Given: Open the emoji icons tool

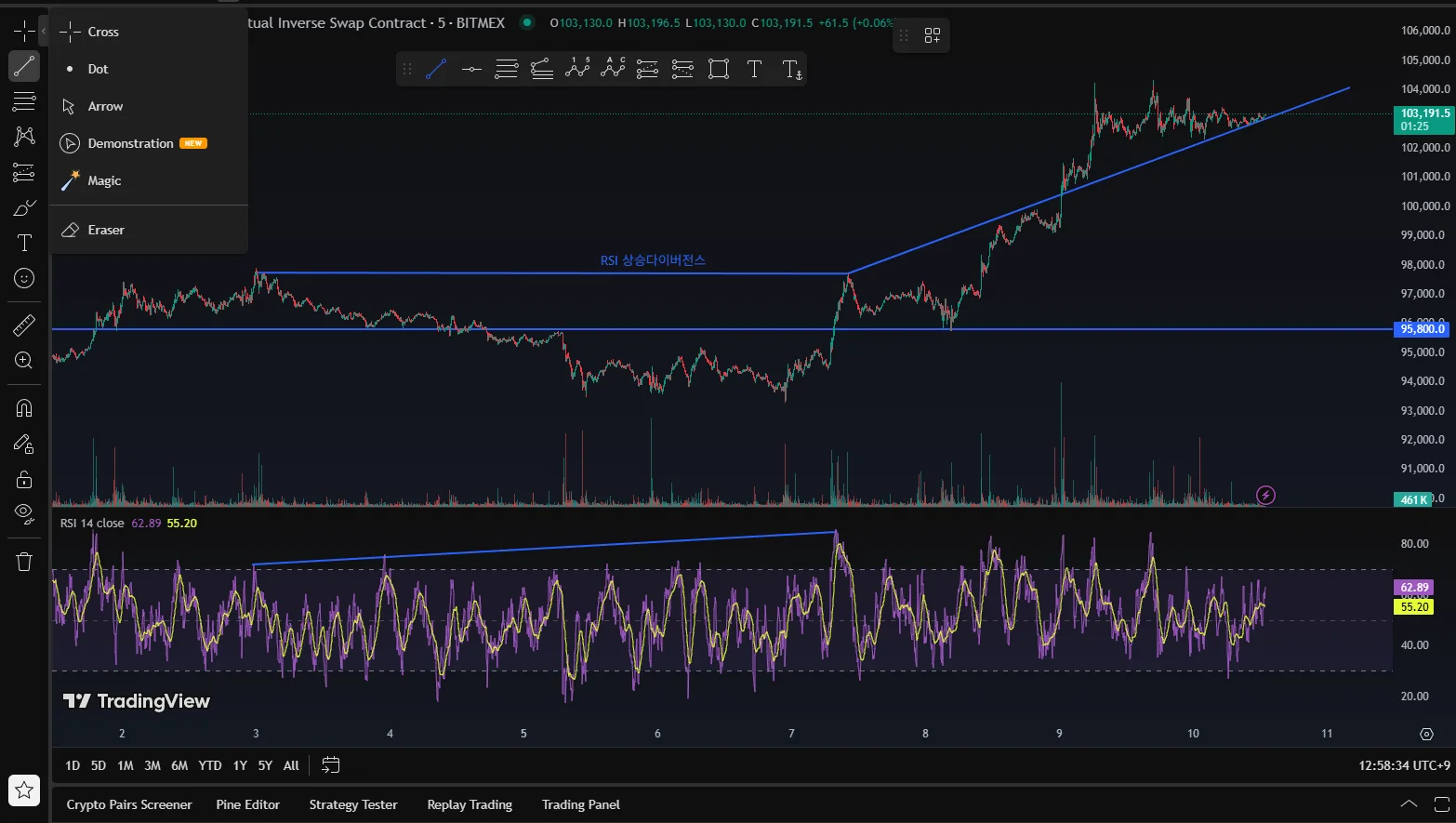Looking at the screenshot, I should pos(24,278).
